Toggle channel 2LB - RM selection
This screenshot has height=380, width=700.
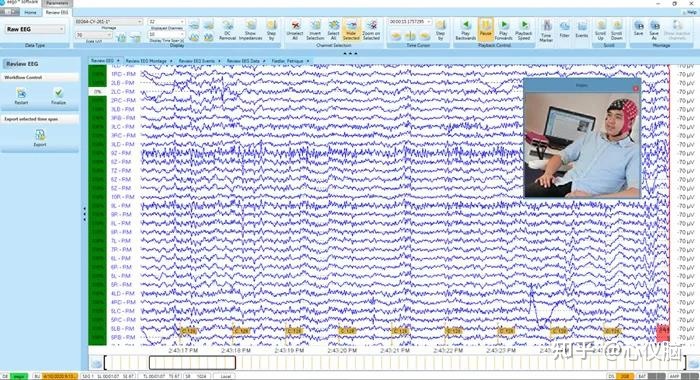[x=123, y=83]
